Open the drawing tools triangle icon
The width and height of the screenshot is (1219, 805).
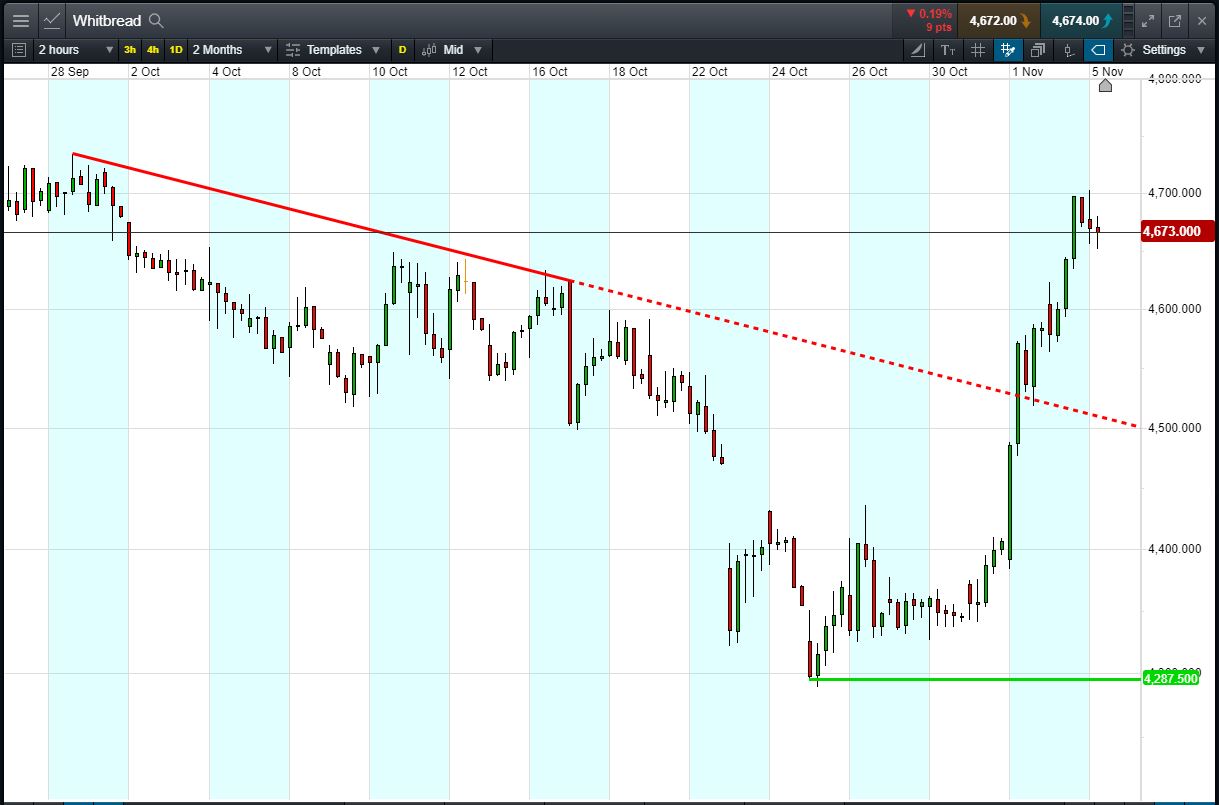pyautogui.click(x=920, y=50)
